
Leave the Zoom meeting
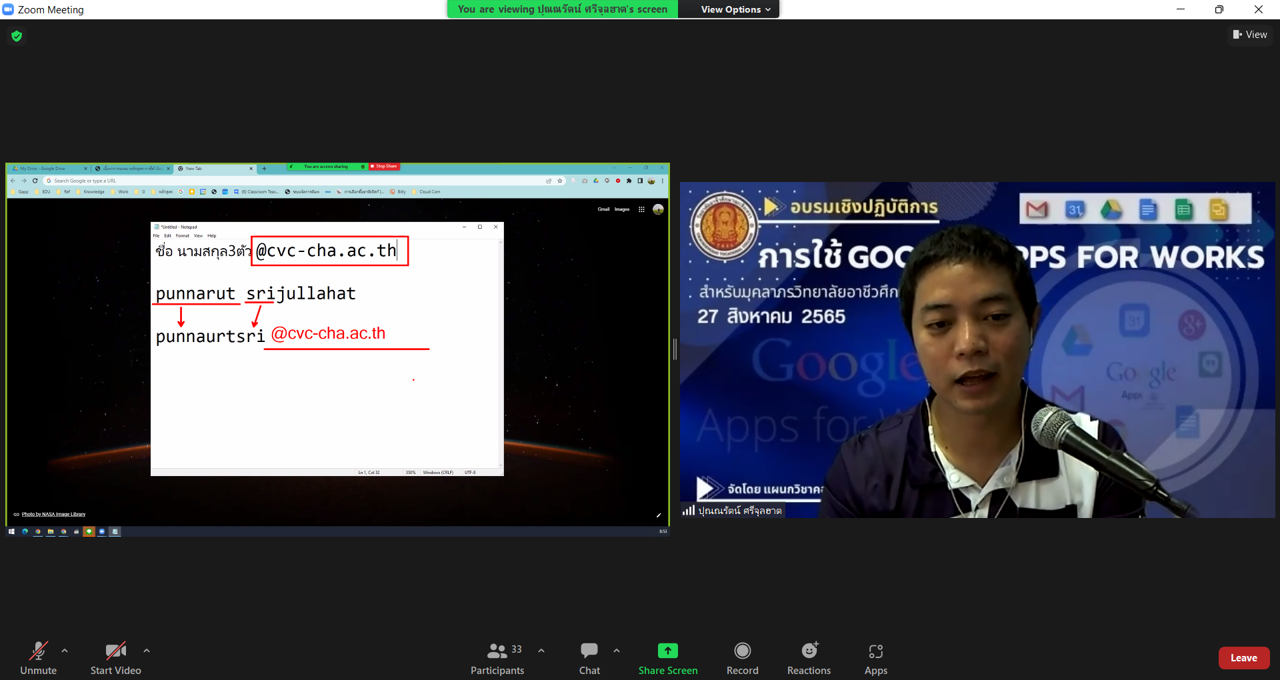point(1244,658)
